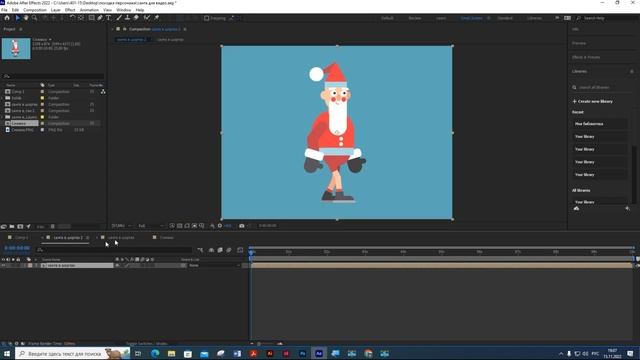Image resolution: width=640 pixels, height=360 pixels.
Task: Open the Preview panel header
Action: coord(579,43)
